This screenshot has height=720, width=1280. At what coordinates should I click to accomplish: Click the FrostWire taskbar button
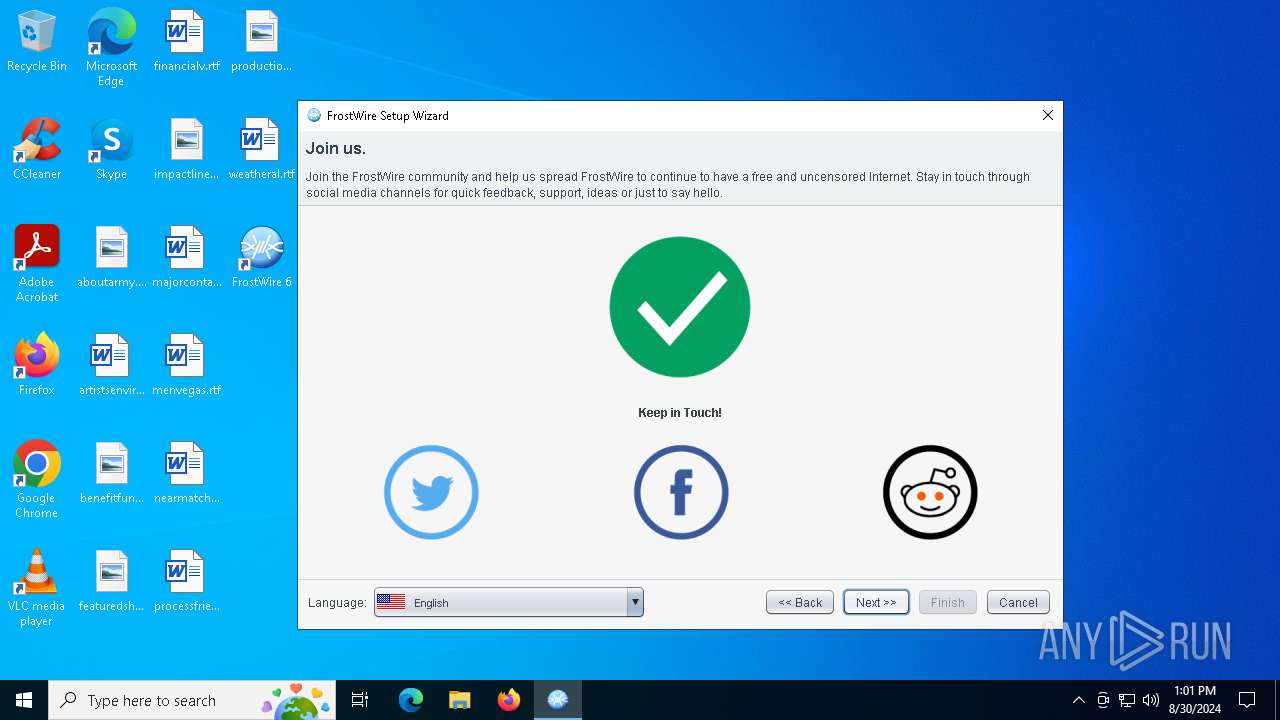pos(558,700)
